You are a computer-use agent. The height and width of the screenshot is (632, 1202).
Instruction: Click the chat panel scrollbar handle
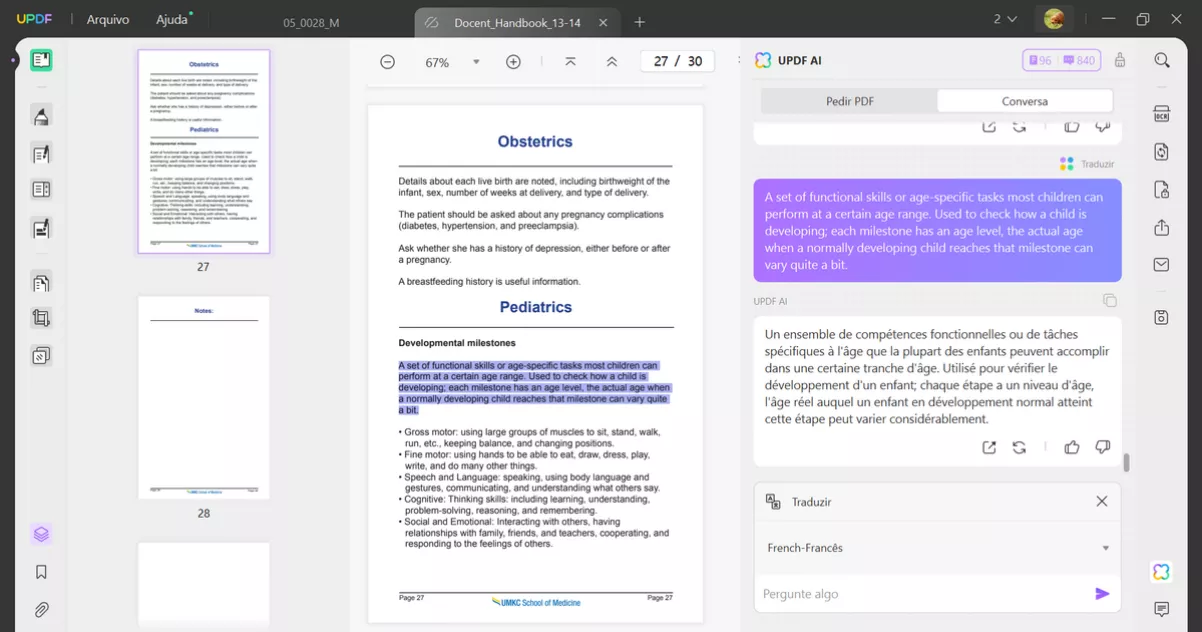1127,463
